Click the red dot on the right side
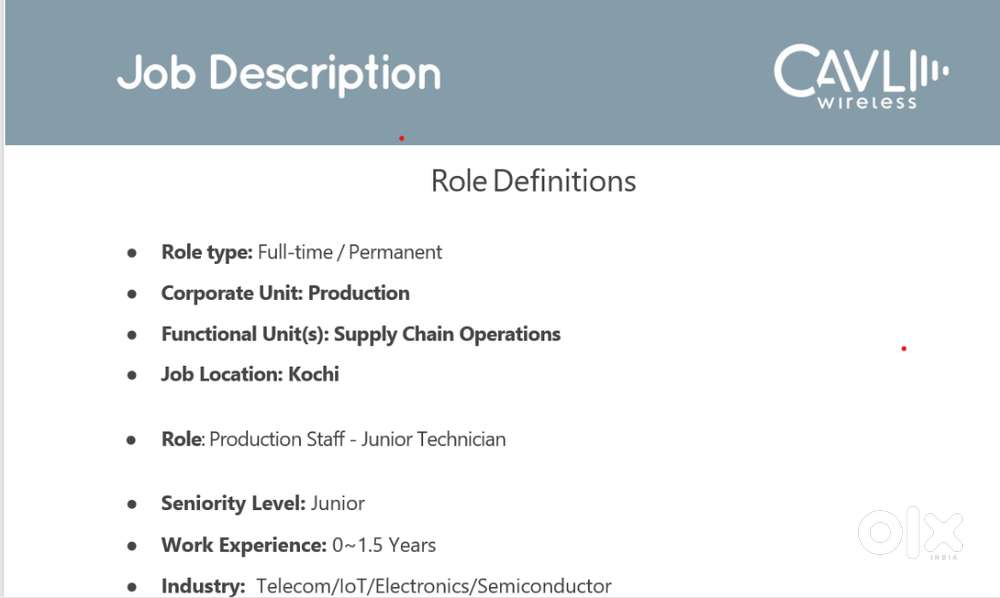 [x=904, y=348]
